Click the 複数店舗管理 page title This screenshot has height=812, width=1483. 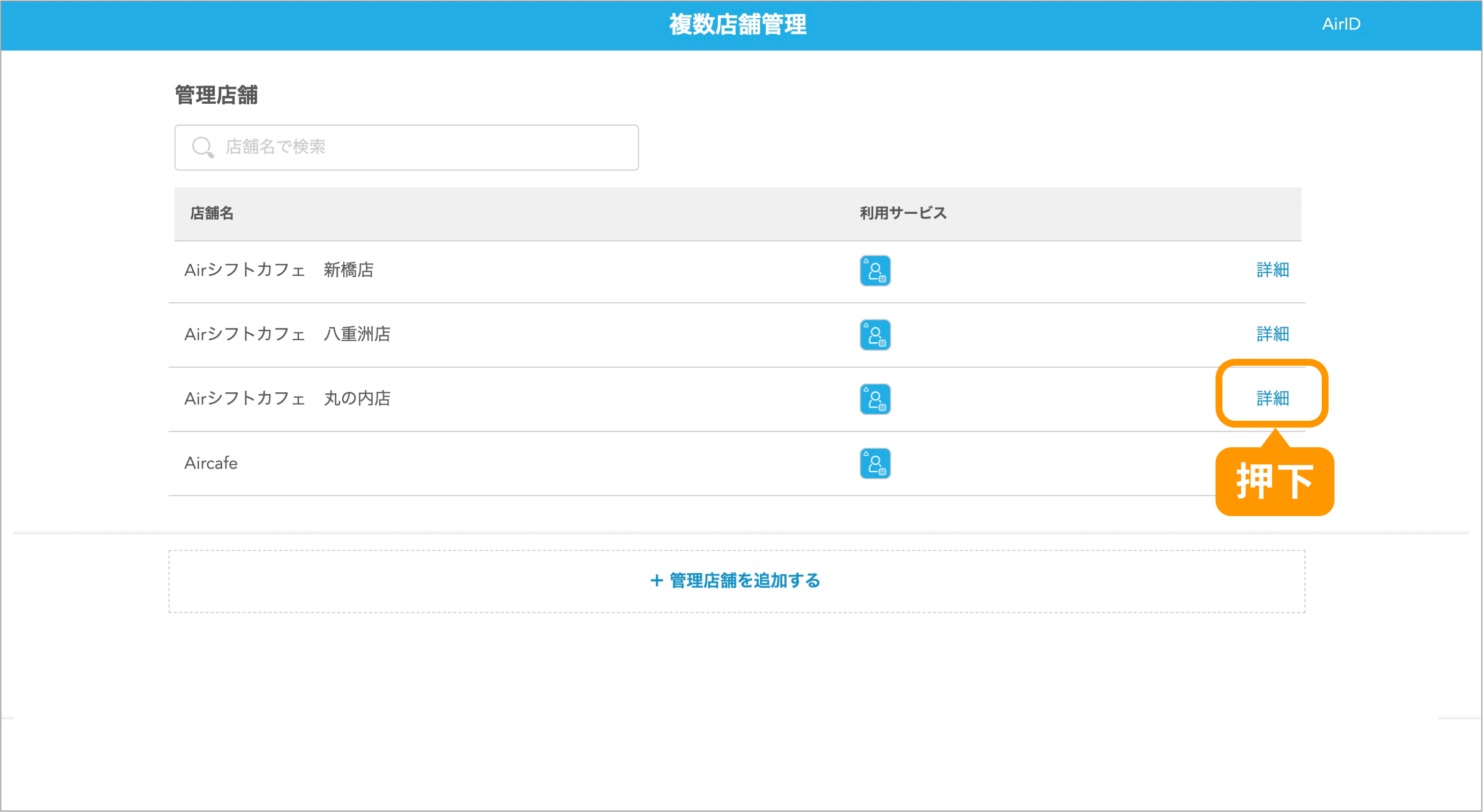738,25
